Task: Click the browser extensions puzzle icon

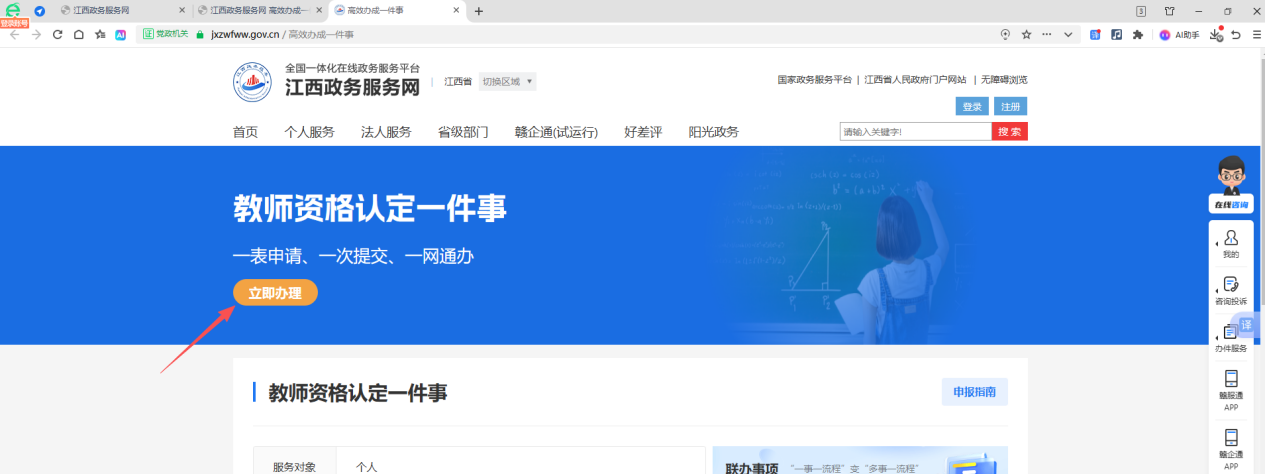Action: point(1137,34)
